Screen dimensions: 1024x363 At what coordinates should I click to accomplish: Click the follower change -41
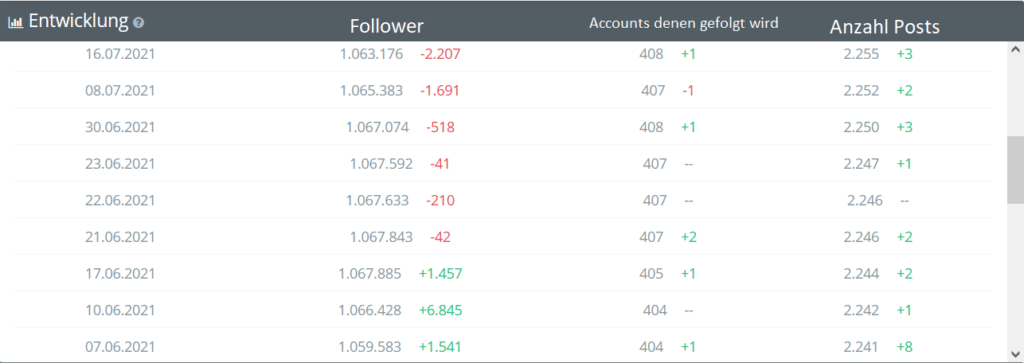[440, 163]
